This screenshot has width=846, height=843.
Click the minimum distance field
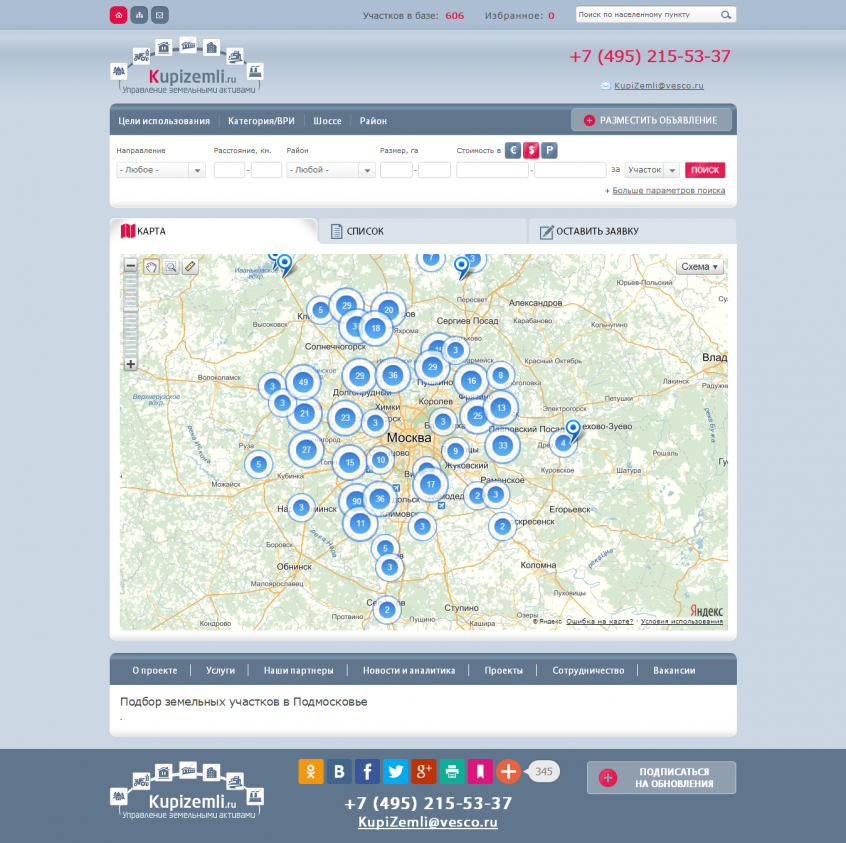click(229, 170)
